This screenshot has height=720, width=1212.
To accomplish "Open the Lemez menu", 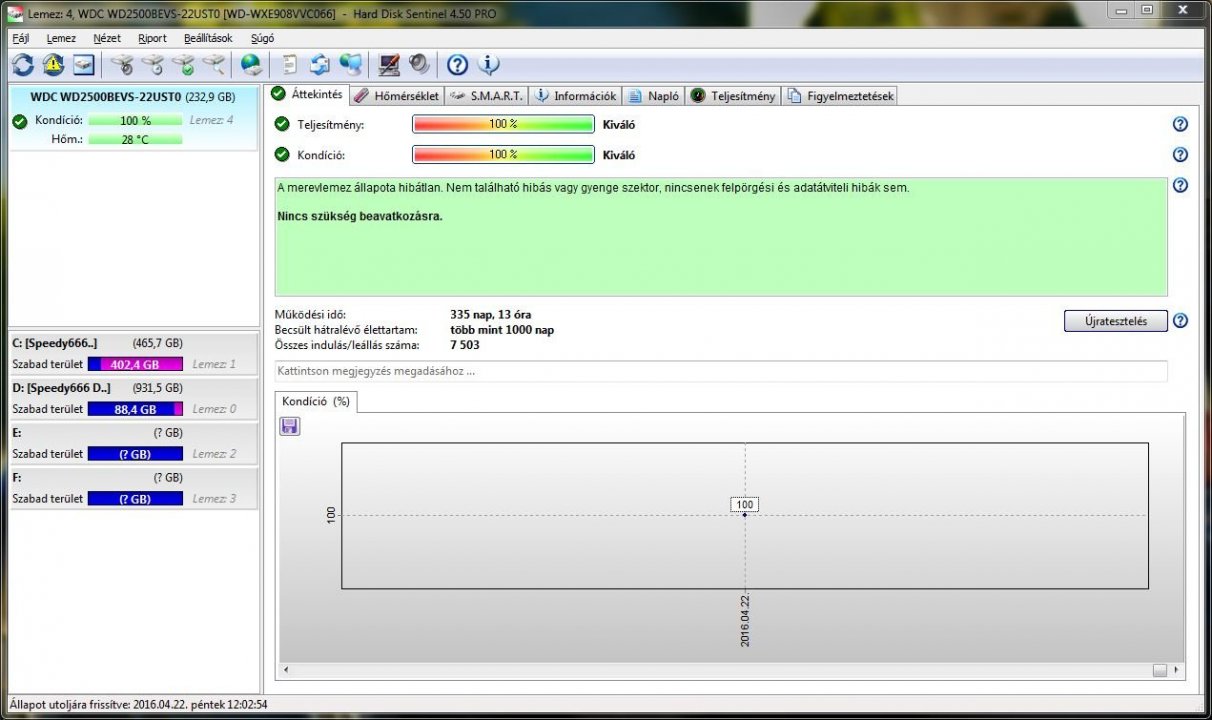I will click(61, 38).
